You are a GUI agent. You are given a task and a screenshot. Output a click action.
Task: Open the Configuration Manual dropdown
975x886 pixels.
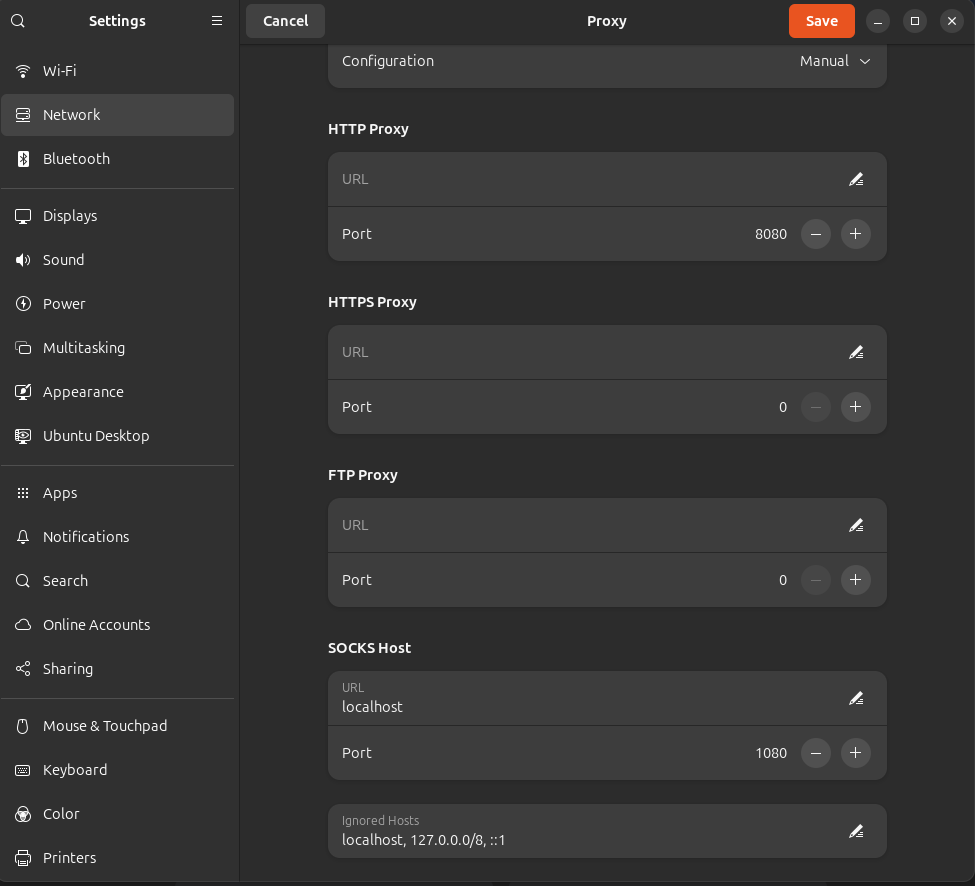[x=835, y=61]
